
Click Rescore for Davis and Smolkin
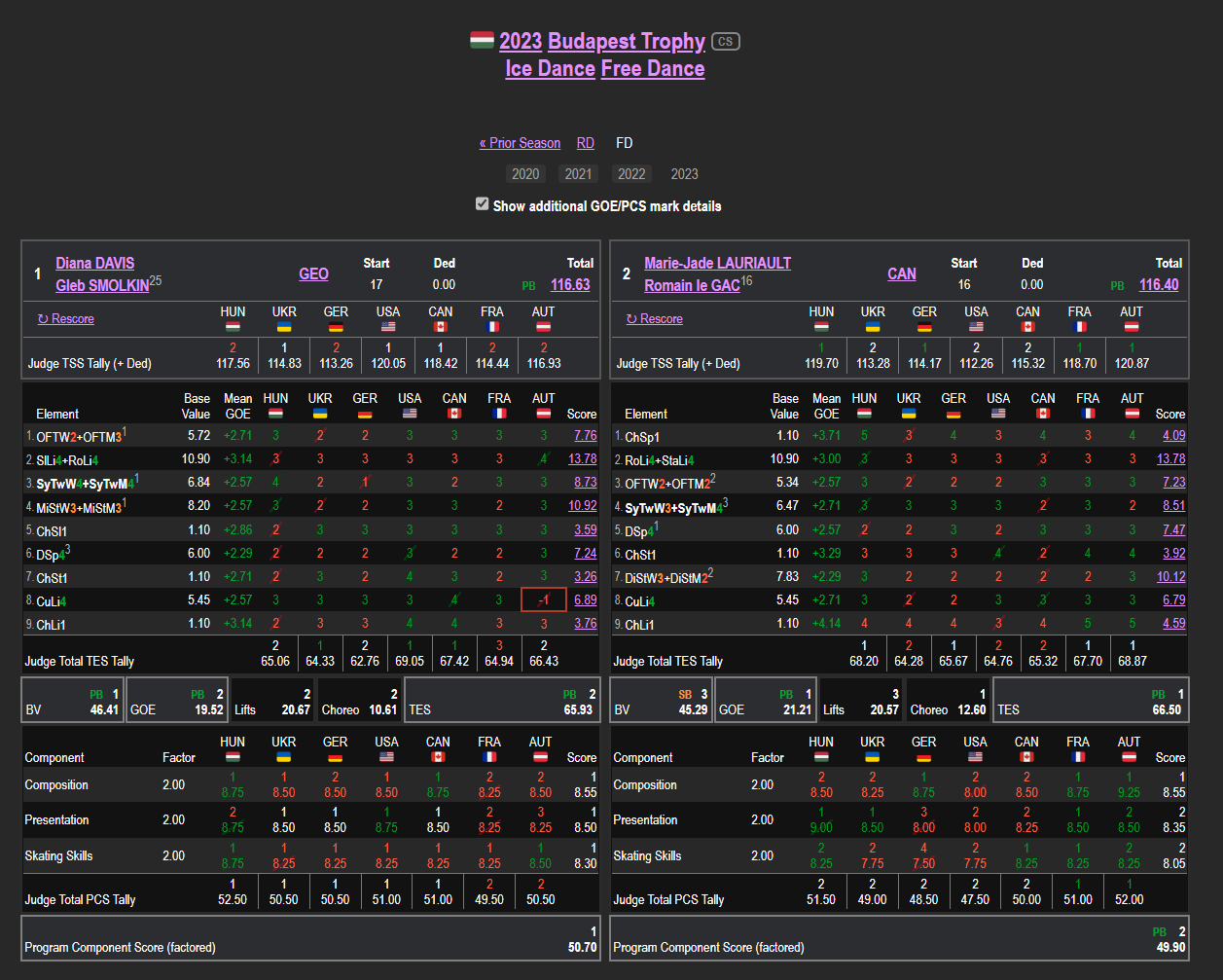click(66, 319)
